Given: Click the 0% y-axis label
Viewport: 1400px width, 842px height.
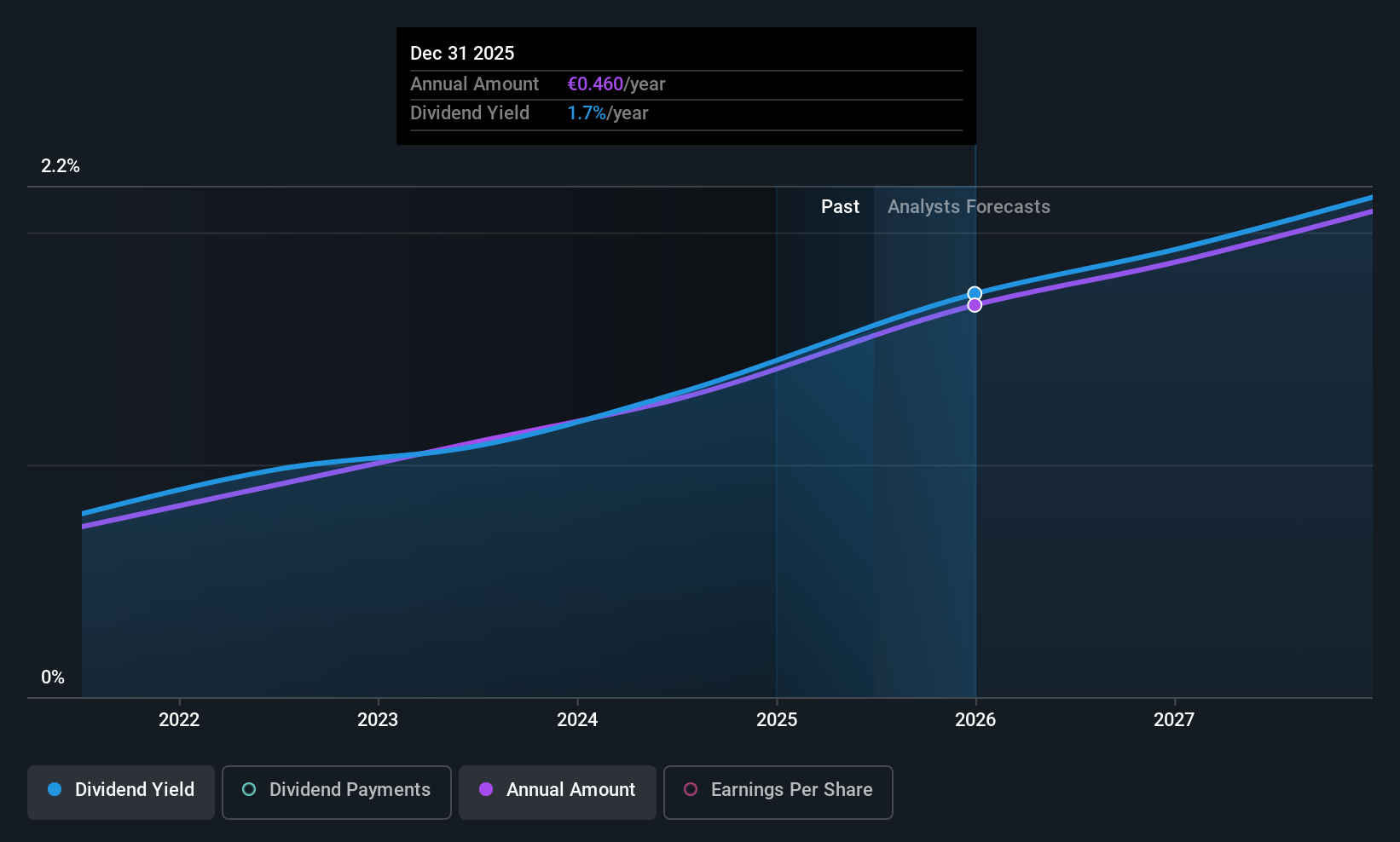Looking at the screenshot, I should point(53,678).
